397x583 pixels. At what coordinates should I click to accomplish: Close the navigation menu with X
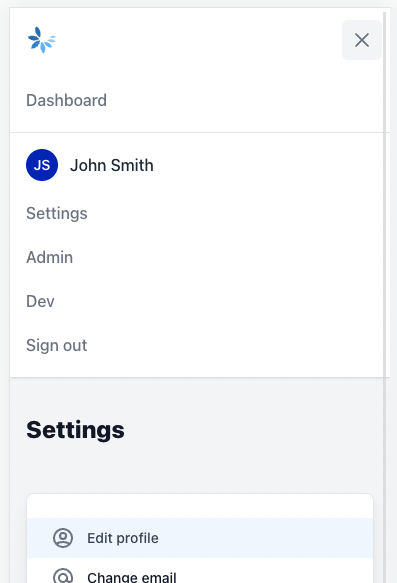[362, 40]
